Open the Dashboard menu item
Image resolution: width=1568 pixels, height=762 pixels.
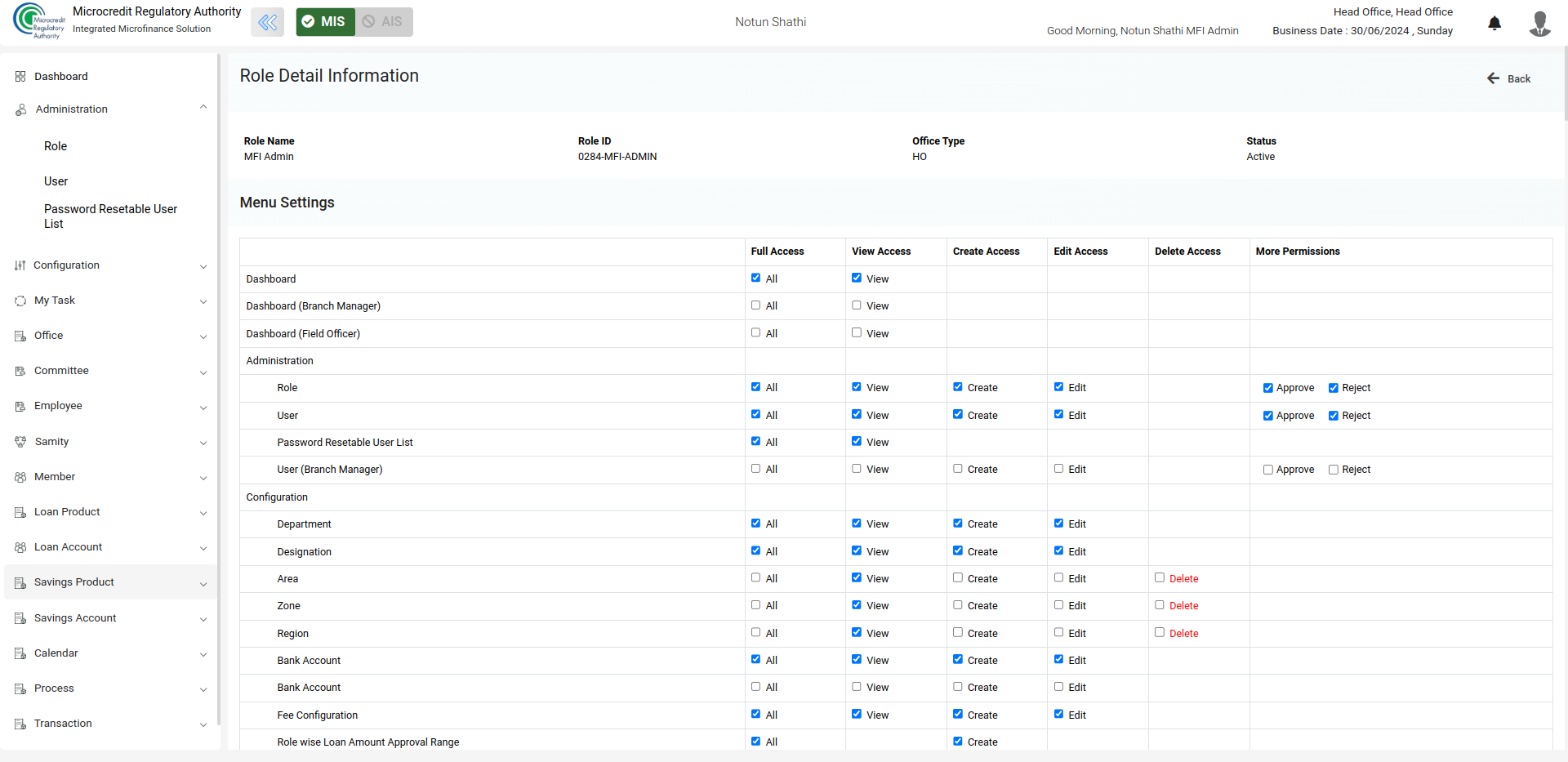click(x=61, y=77)
